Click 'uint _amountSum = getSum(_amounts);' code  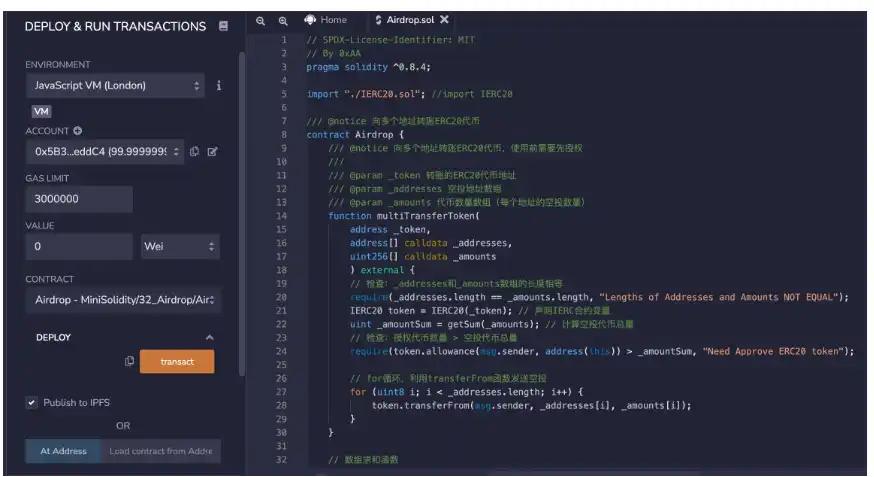point(444,324)
